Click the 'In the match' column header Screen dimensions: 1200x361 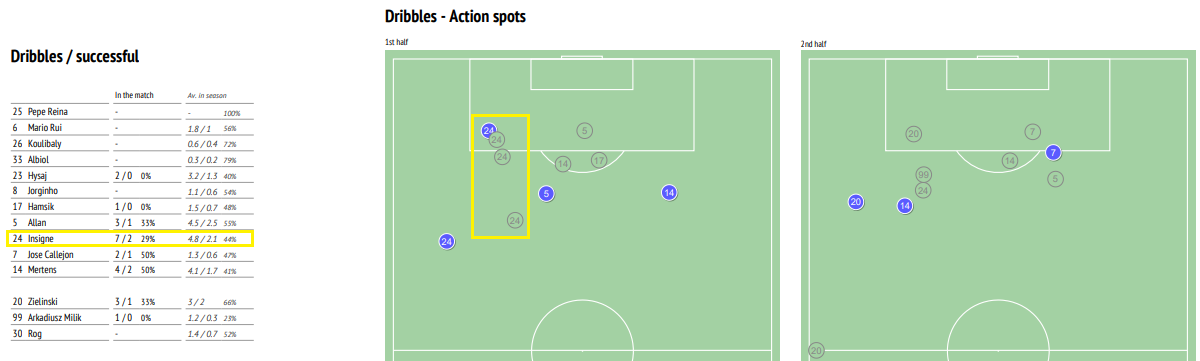click(134, 96)
